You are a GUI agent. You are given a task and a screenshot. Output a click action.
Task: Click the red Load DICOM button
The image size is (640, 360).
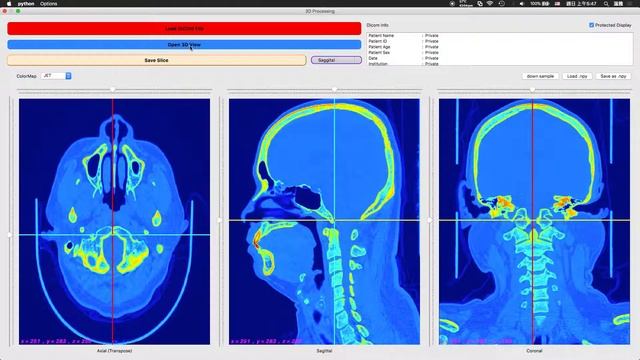click(x=184, y=29)
